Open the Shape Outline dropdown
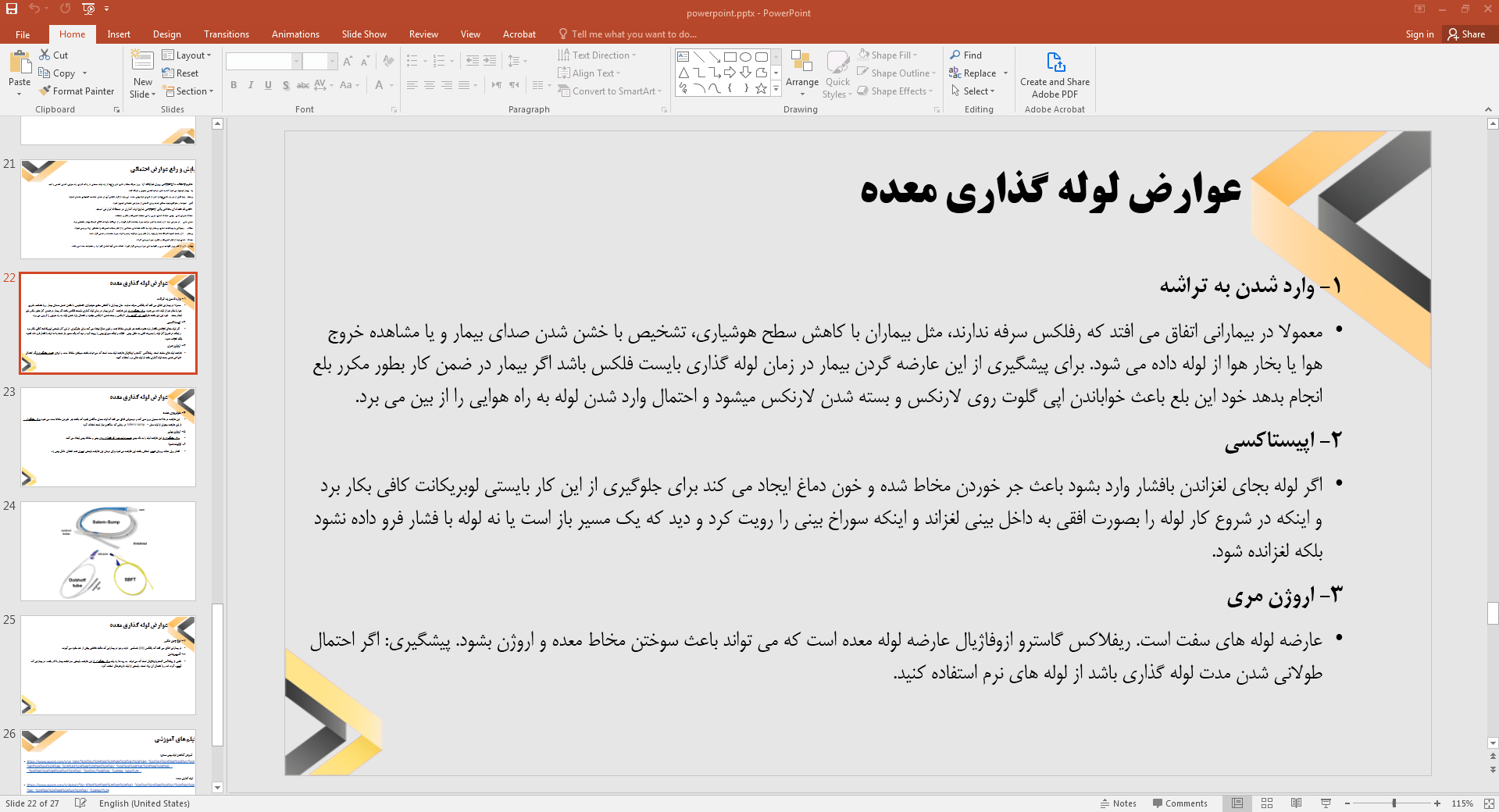 (897, 73)
